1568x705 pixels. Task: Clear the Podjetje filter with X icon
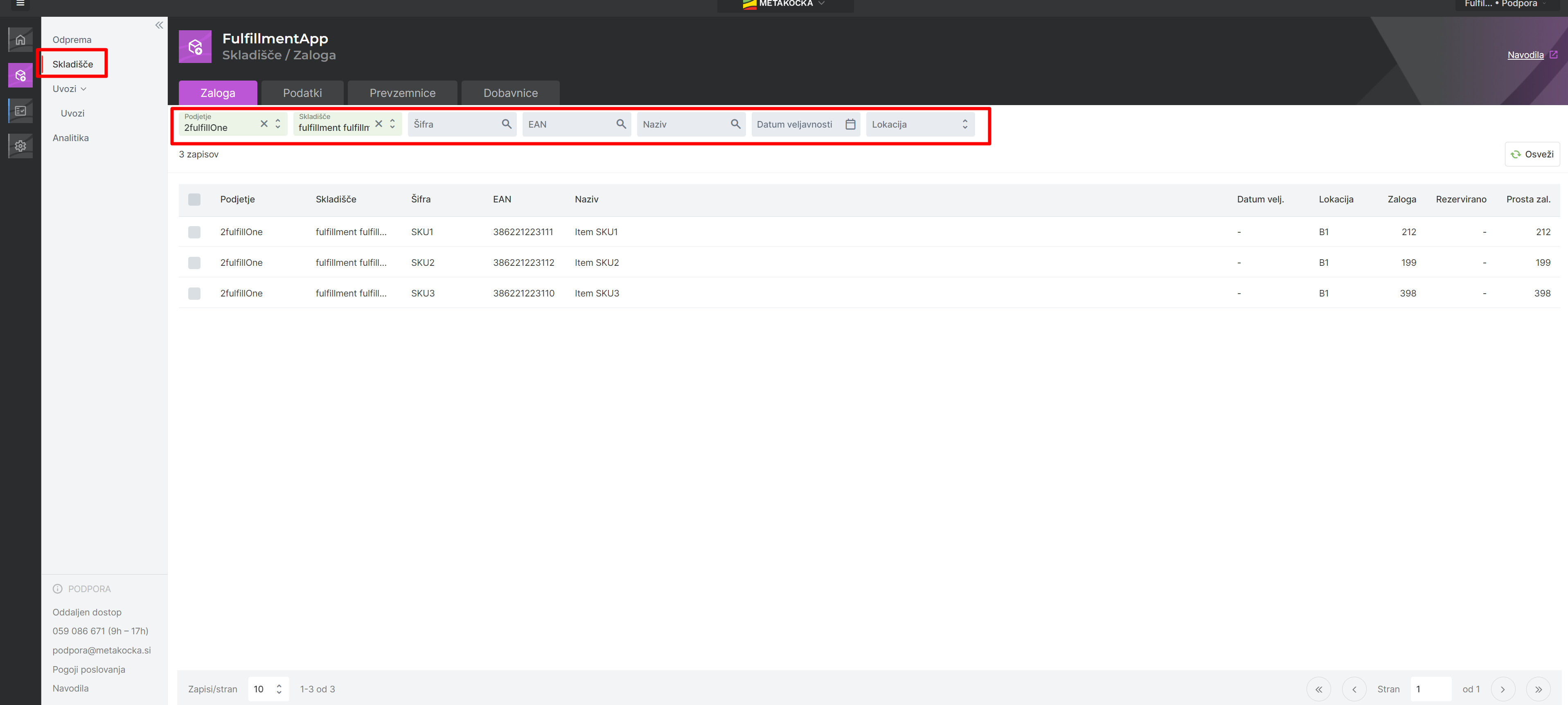264,123
